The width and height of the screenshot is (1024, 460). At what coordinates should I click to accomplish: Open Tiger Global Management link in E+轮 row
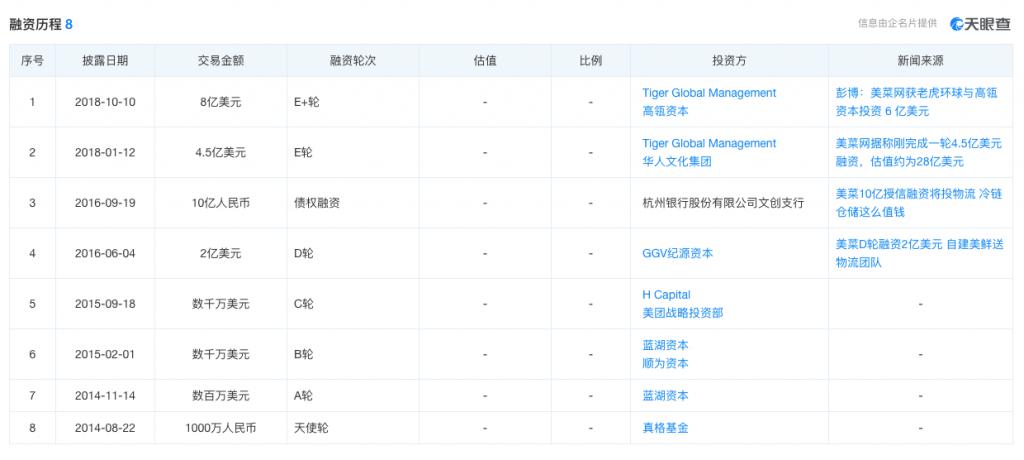709,93
